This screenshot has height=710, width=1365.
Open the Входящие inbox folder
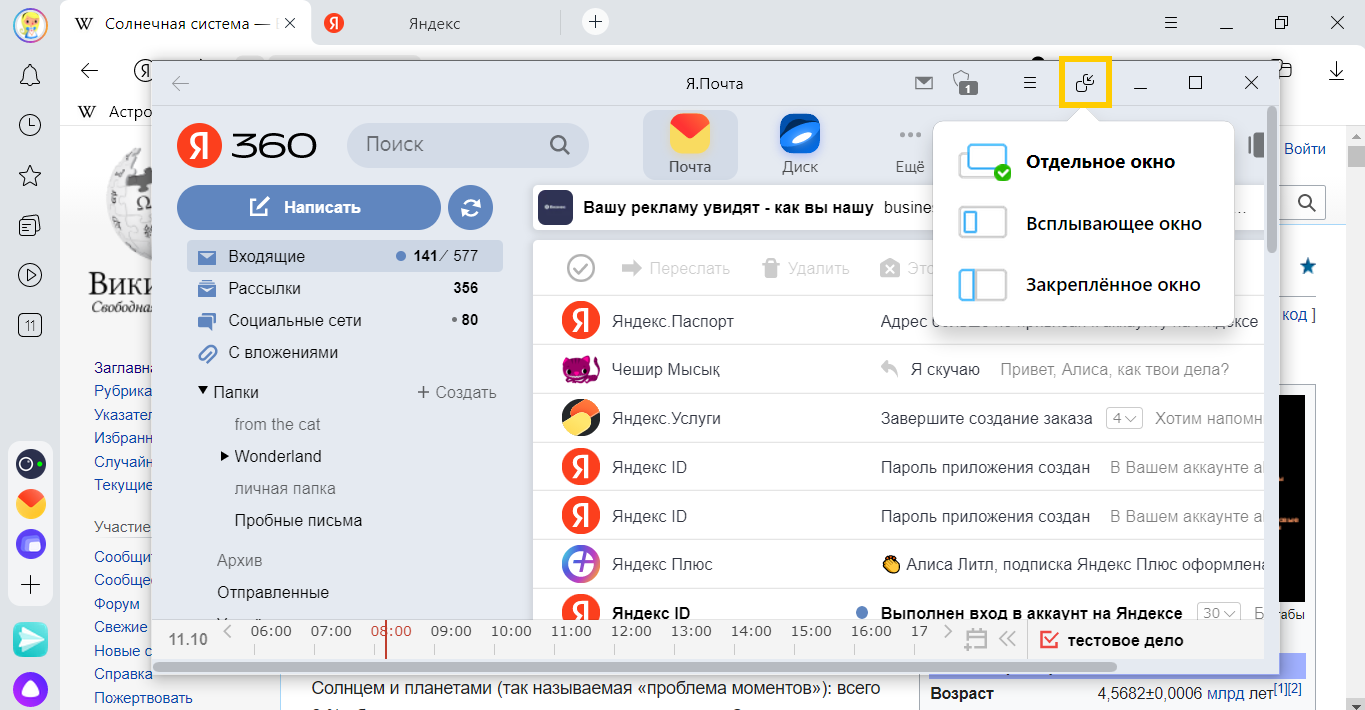click(x=266, y=256)
